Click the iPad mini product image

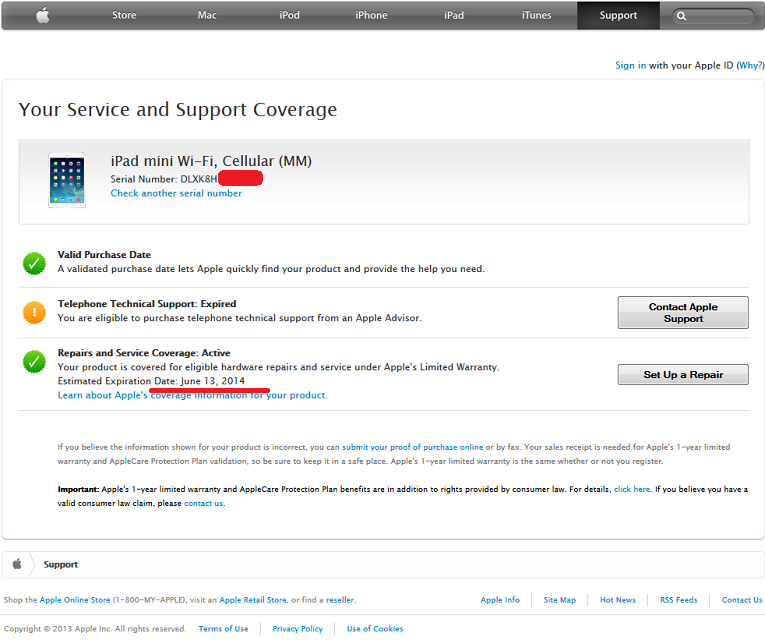pos(67,180)
